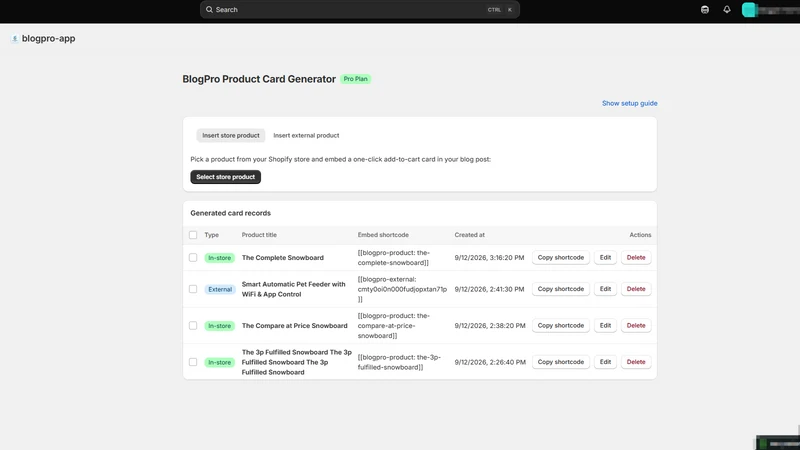Click the blogpro-app logo icon

(15, 38)
